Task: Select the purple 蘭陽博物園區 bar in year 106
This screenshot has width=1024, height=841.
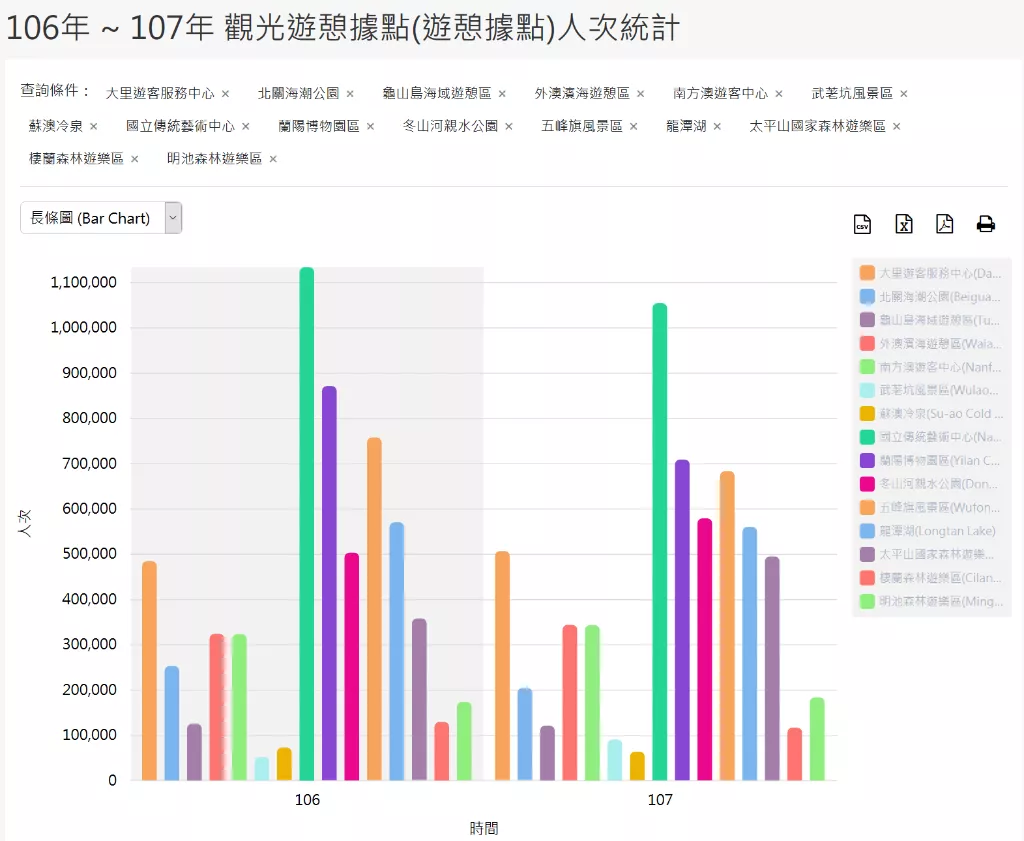Action: (x=329, y=583)
